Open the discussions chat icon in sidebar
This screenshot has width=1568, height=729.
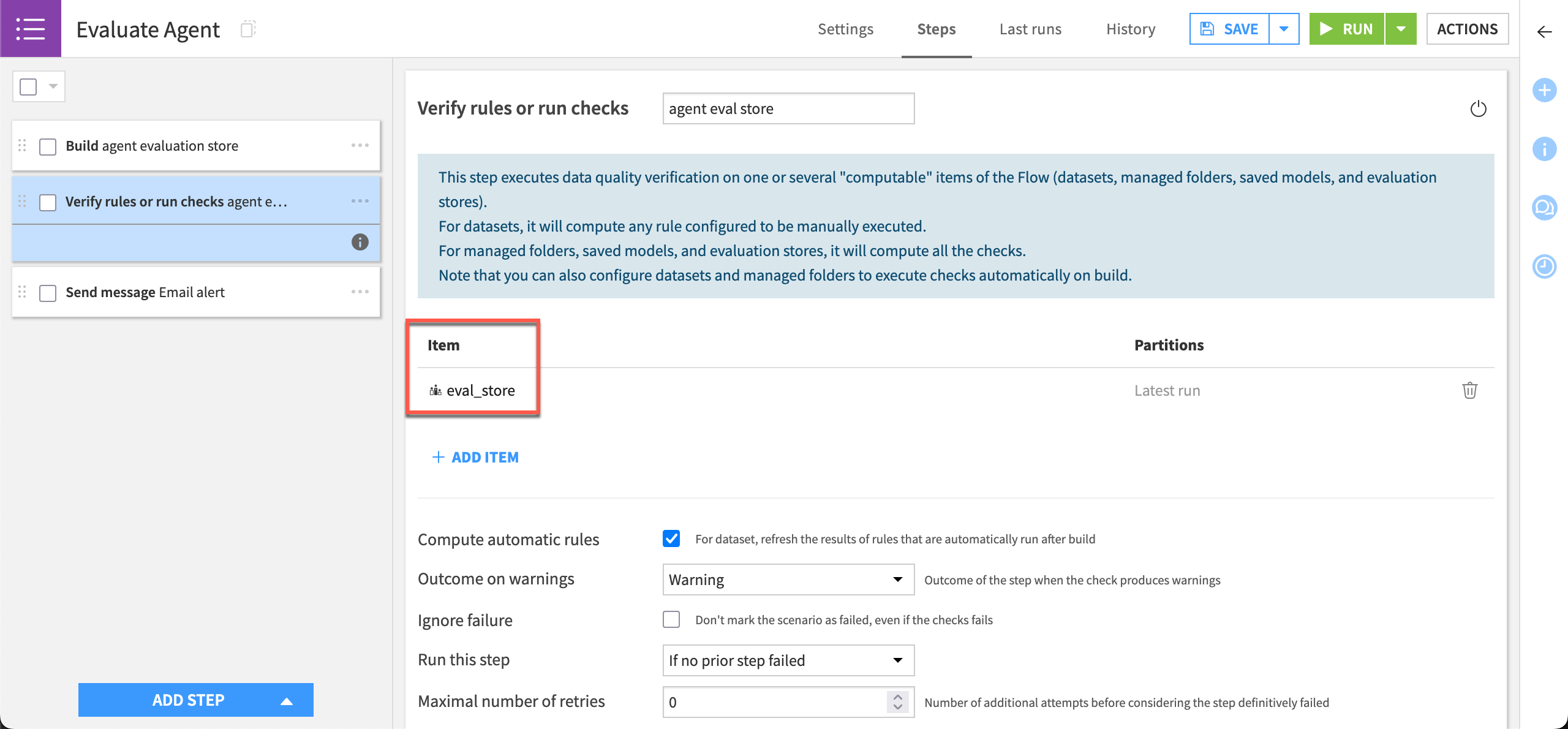[1544, 208]
